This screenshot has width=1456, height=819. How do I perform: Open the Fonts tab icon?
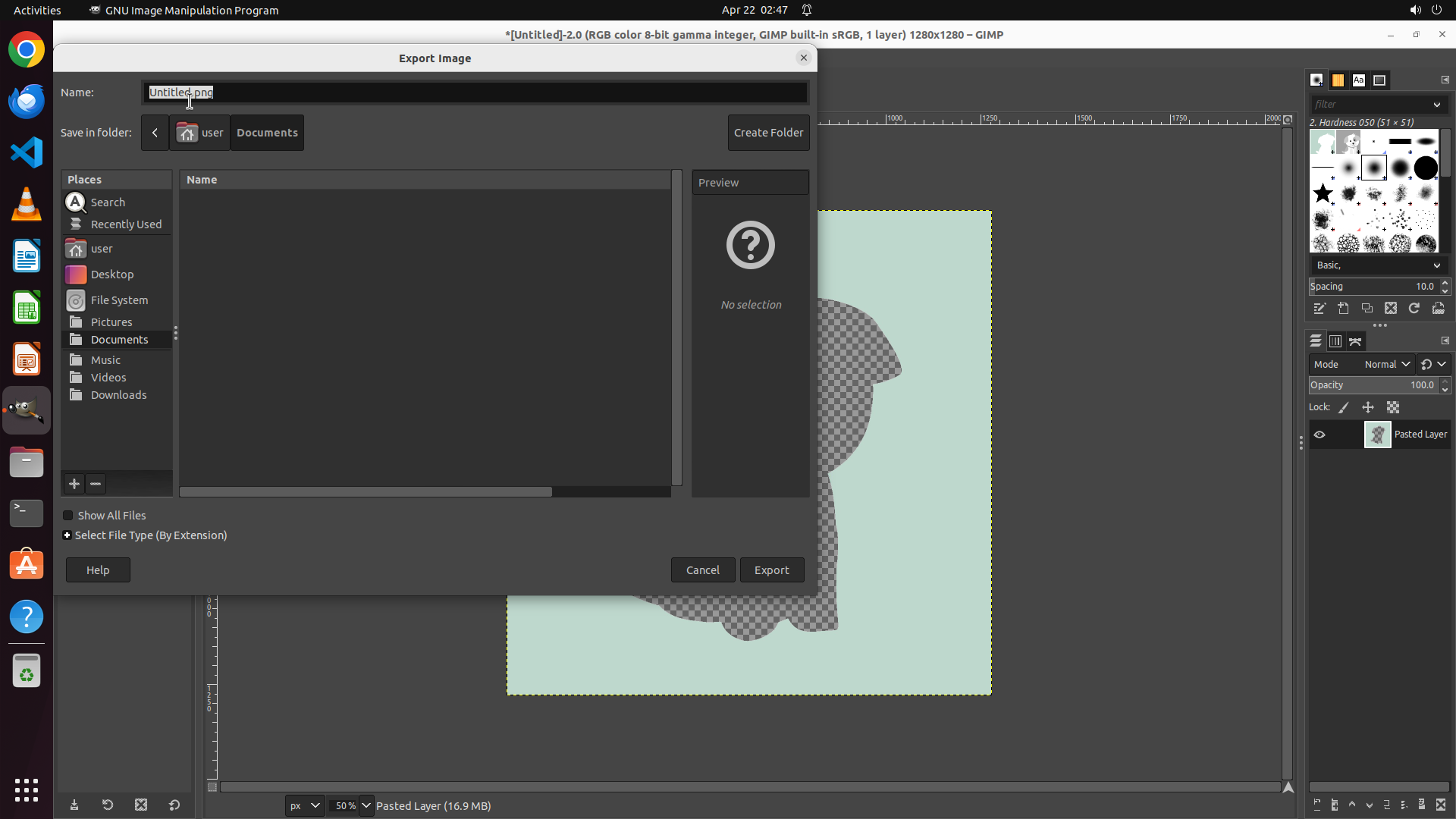click(x=1358, y=80)
